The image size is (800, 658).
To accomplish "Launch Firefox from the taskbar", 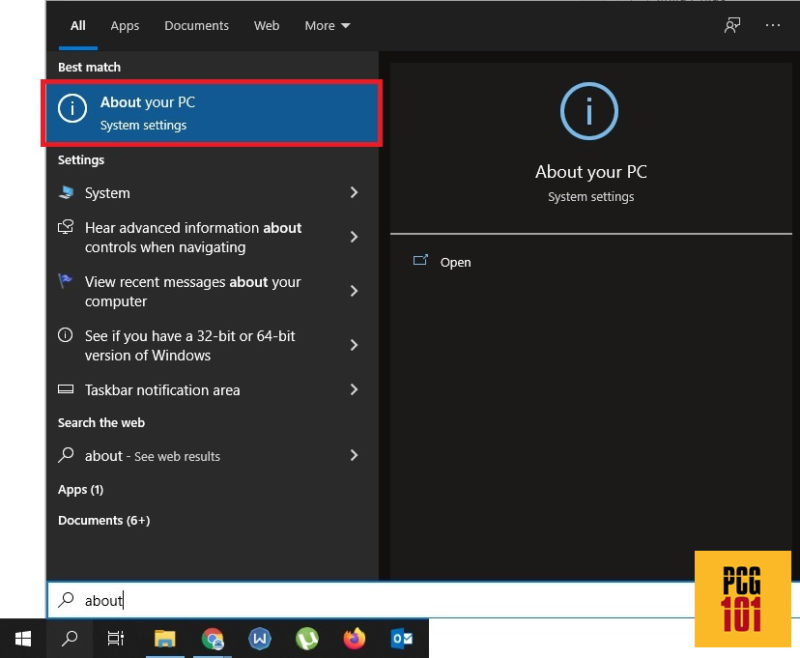I will 353,637.
